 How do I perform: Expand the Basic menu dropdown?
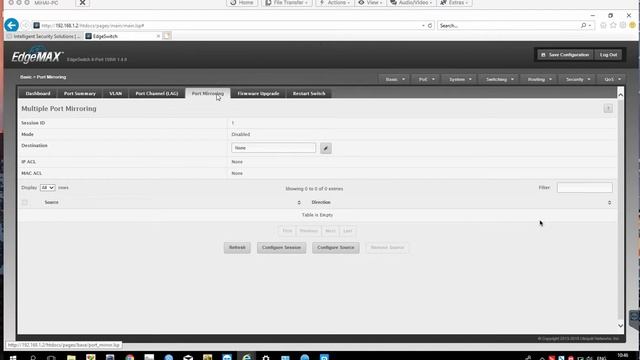pyautogui.click(x=394, y=79)
